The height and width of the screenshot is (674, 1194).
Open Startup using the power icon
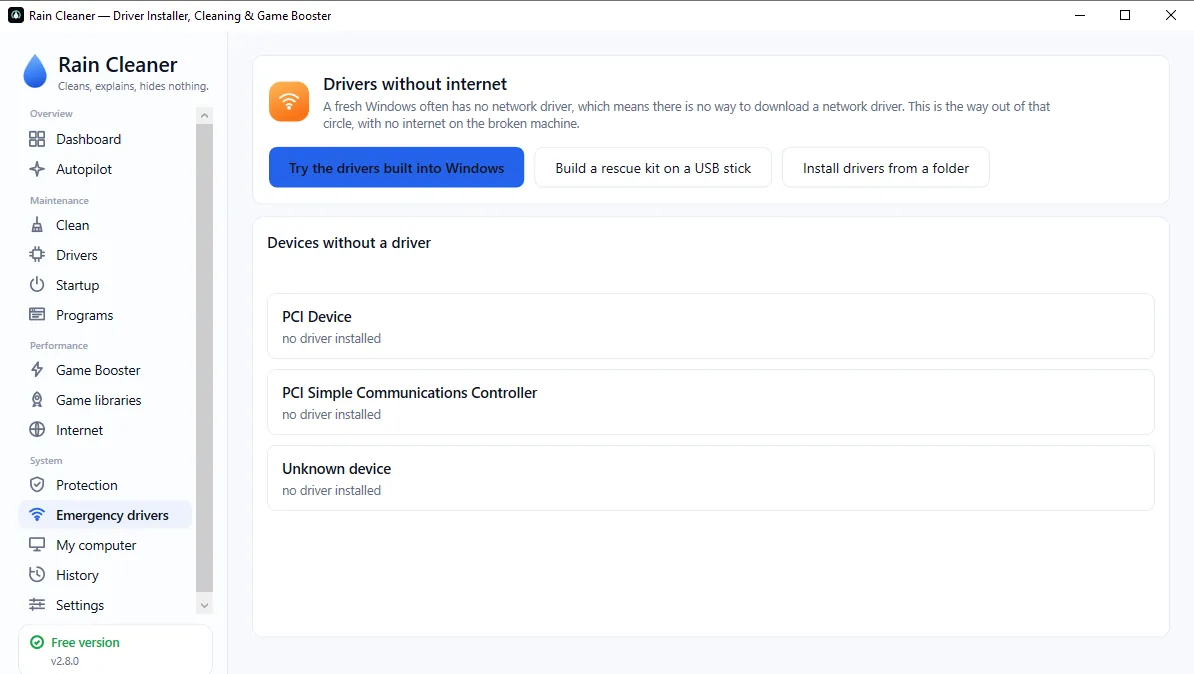click(37, 285)
